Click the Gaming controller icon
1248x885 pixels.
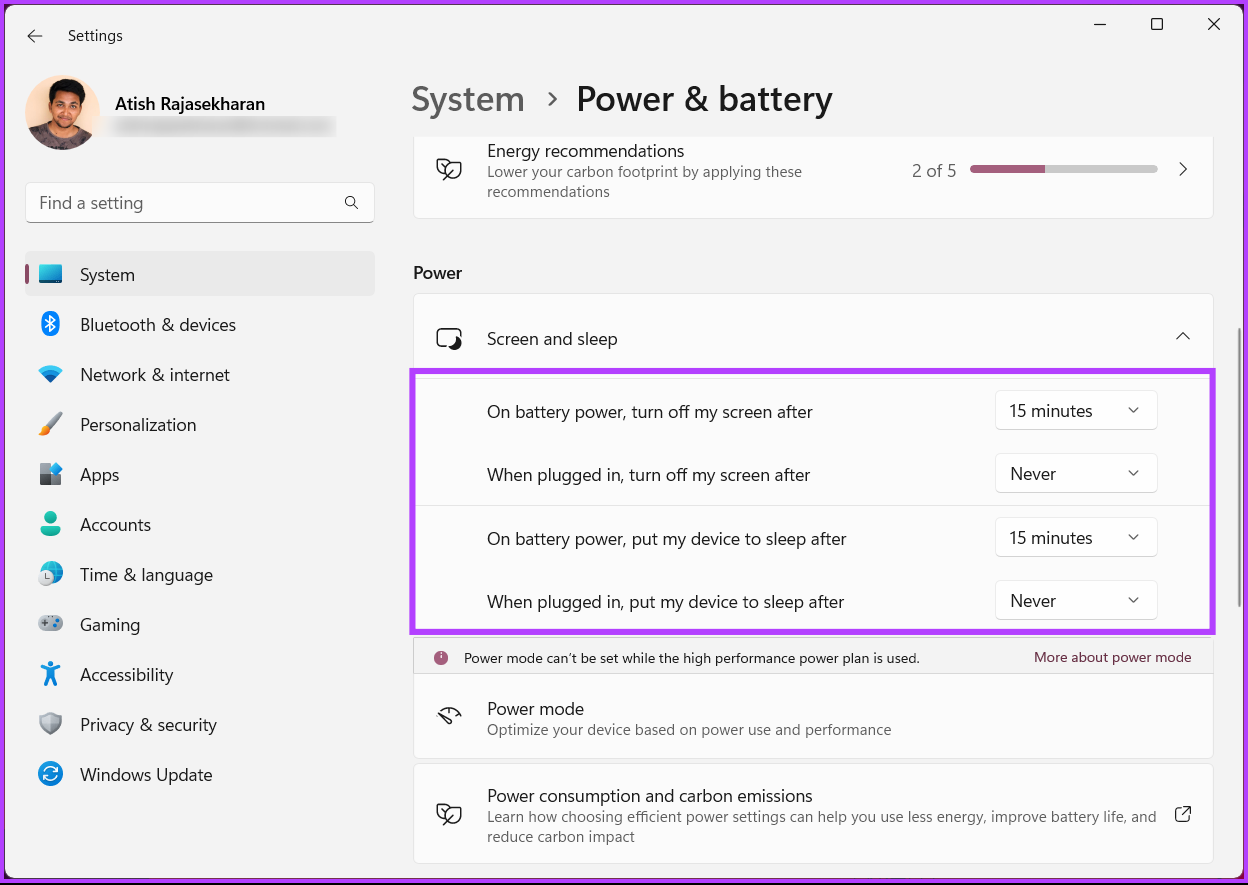pyautogui.click(x=51, y=624)
